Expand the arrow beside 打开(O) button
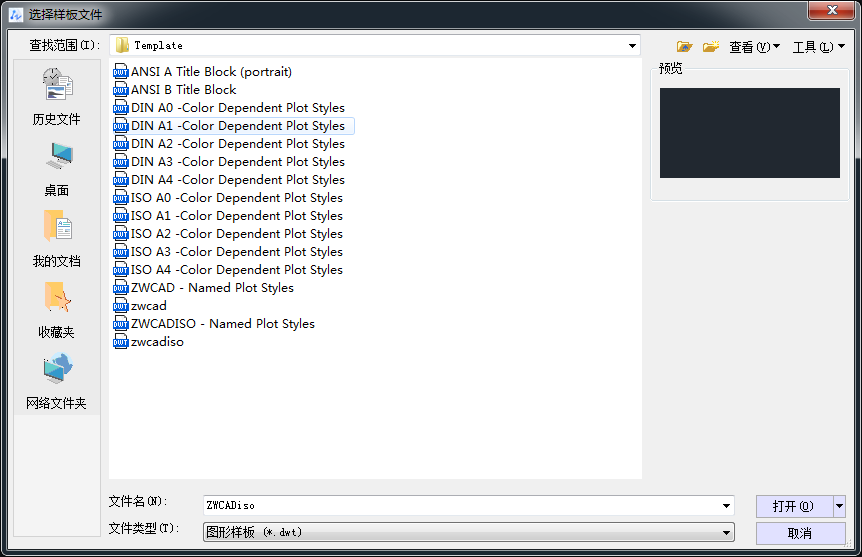Image resolution: width=862 pixels, height=557 pixels. [839, 506]
